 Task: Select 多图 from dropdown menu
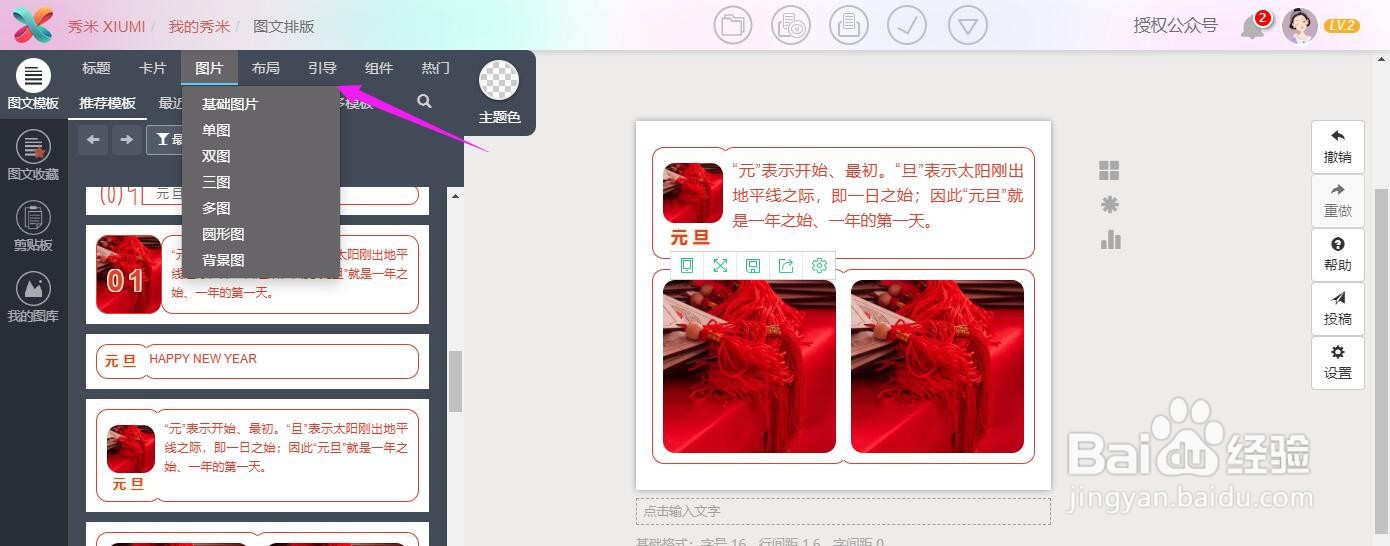point(216,208)
